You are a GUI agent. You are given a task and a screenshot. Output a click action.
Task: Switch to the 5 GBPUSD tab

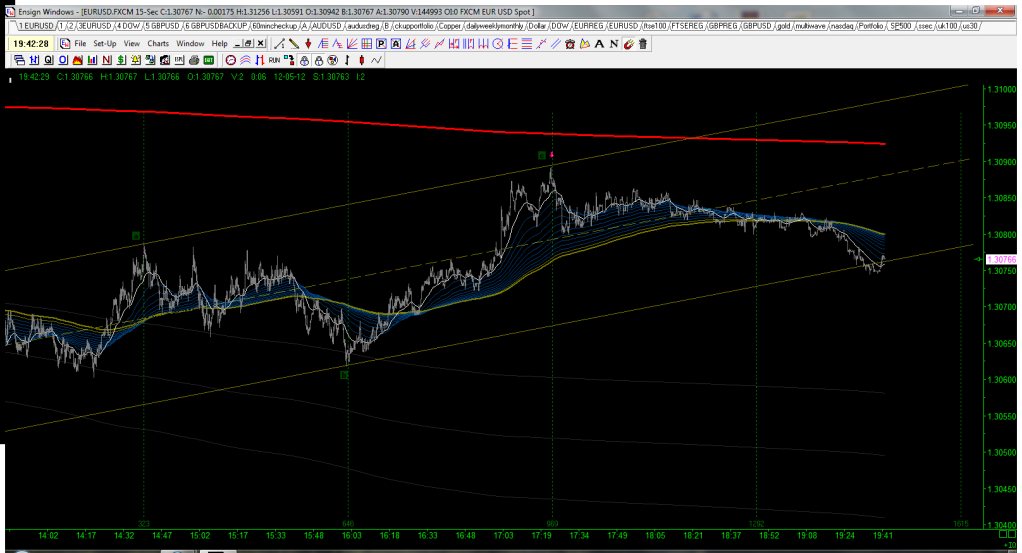pos(162,24)
